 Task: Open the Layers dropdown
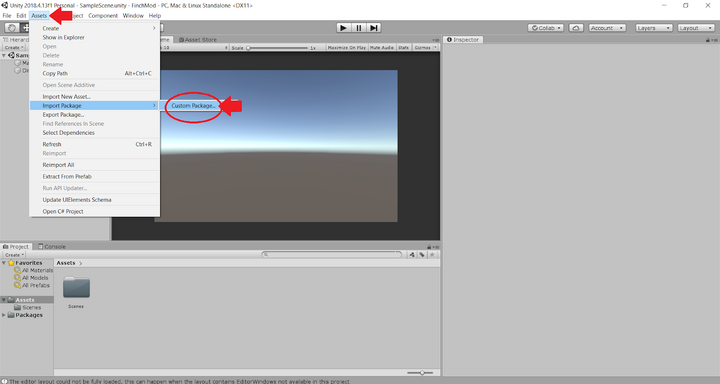click(x=654, y=28)
